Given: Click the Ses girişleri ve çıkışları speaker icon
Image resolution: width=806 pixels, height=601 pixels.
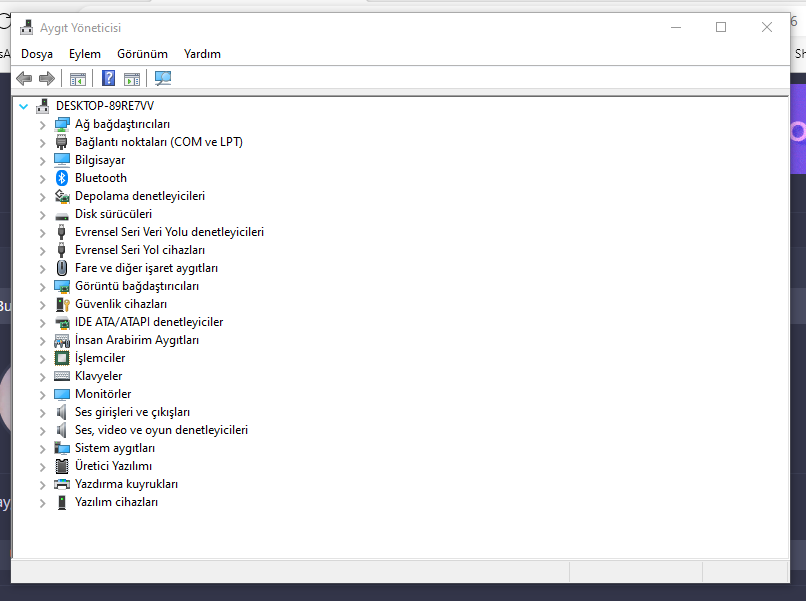Looking at the screenshot, I should click(x=62, y=412).
